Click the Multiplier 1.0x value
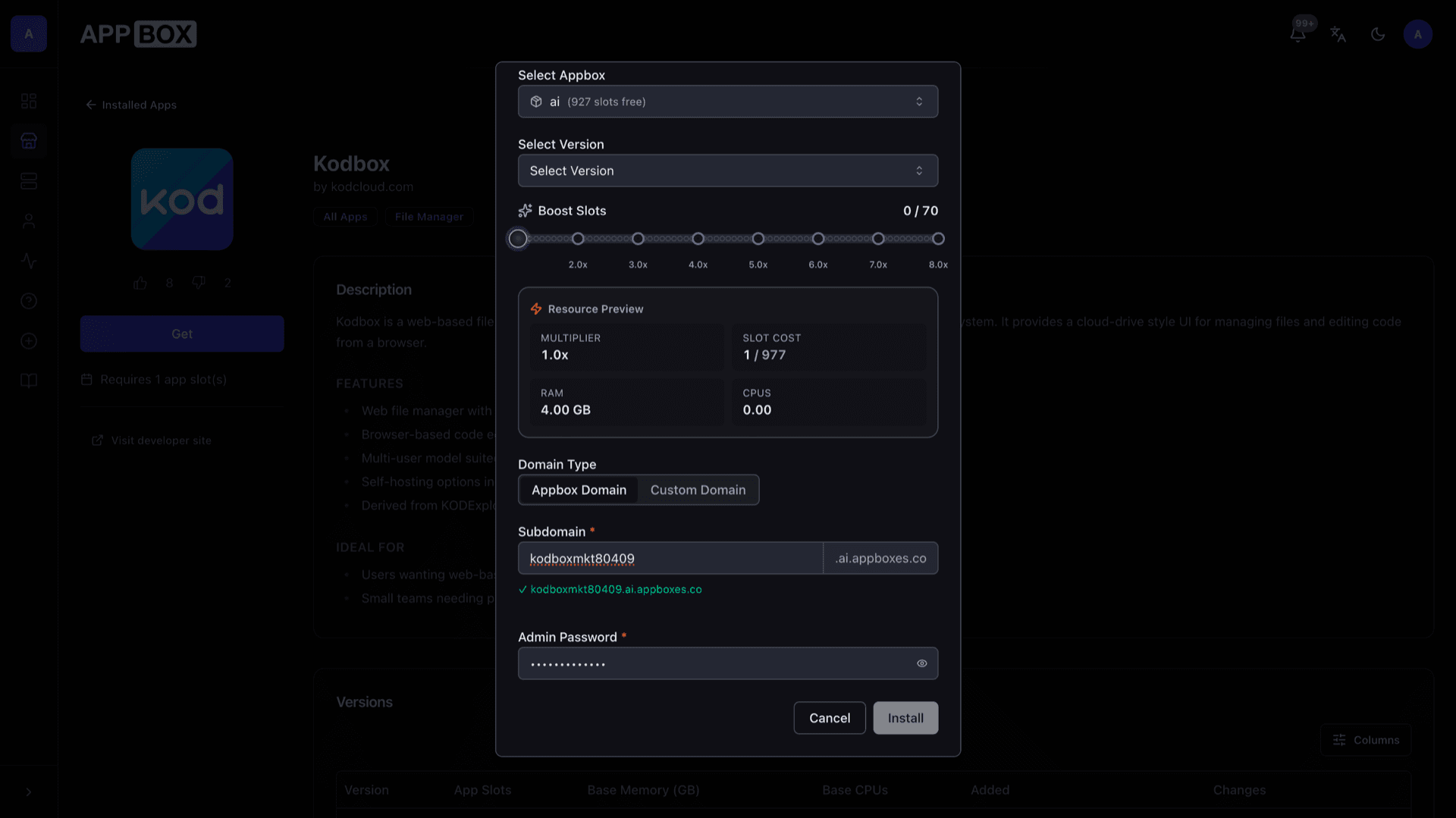This screenshot has height=818, width=1456. tap(554, 355)
